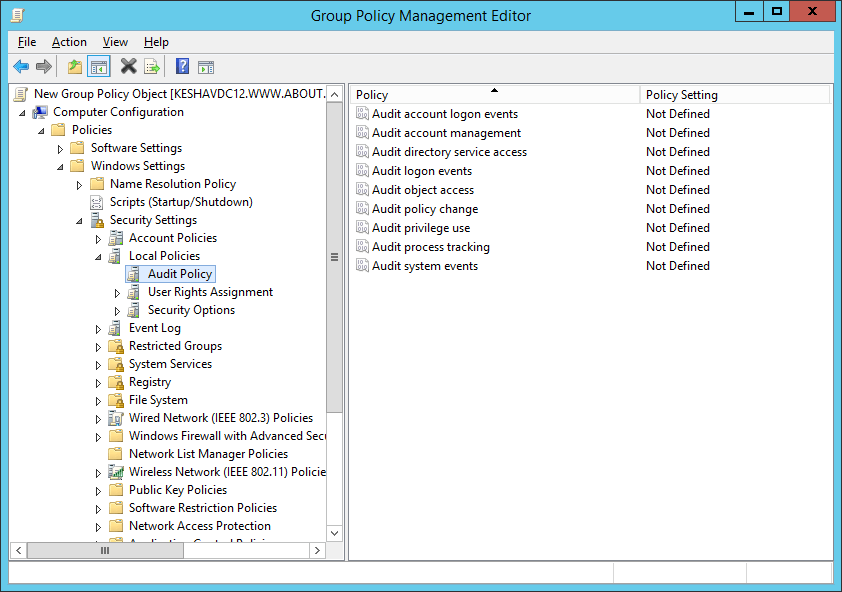
Task: Expand the User Rights Assignment node
Action: [x=117, y=293]
